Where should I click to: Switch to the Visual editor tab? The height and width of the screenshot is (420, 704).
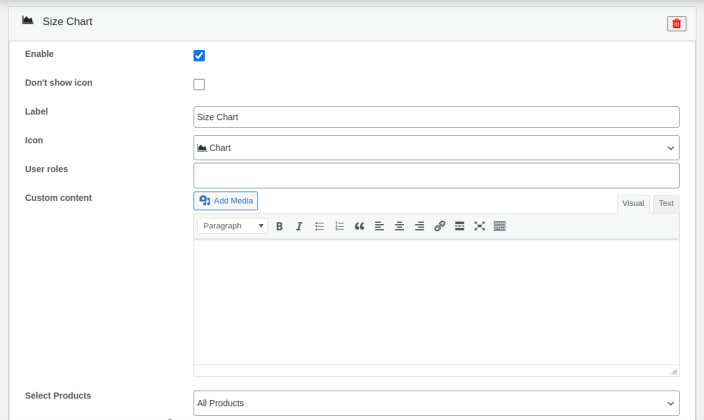(x=633, y=203)
